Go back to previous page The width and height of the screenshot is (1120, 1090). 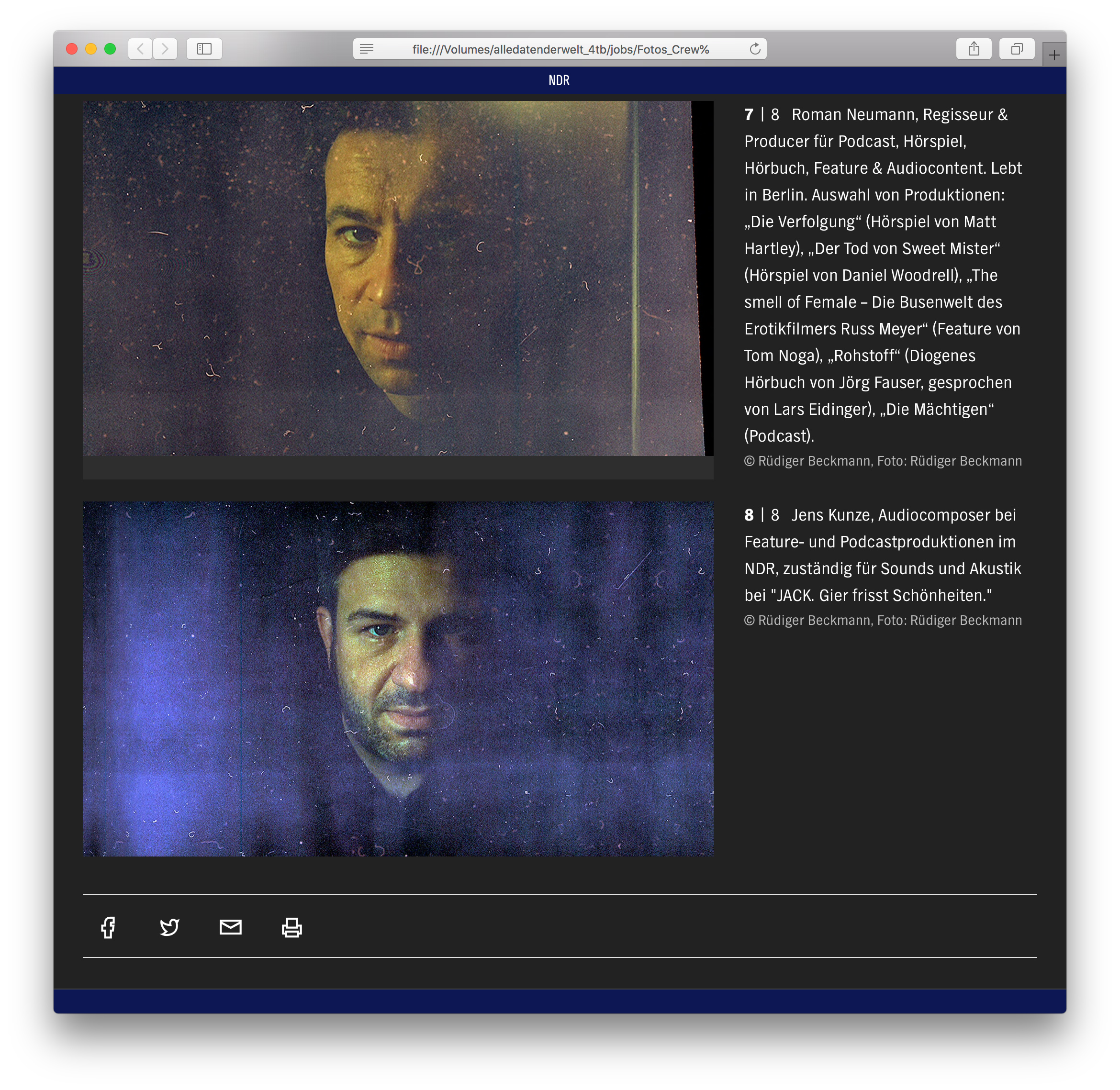[x=140, y=49]
